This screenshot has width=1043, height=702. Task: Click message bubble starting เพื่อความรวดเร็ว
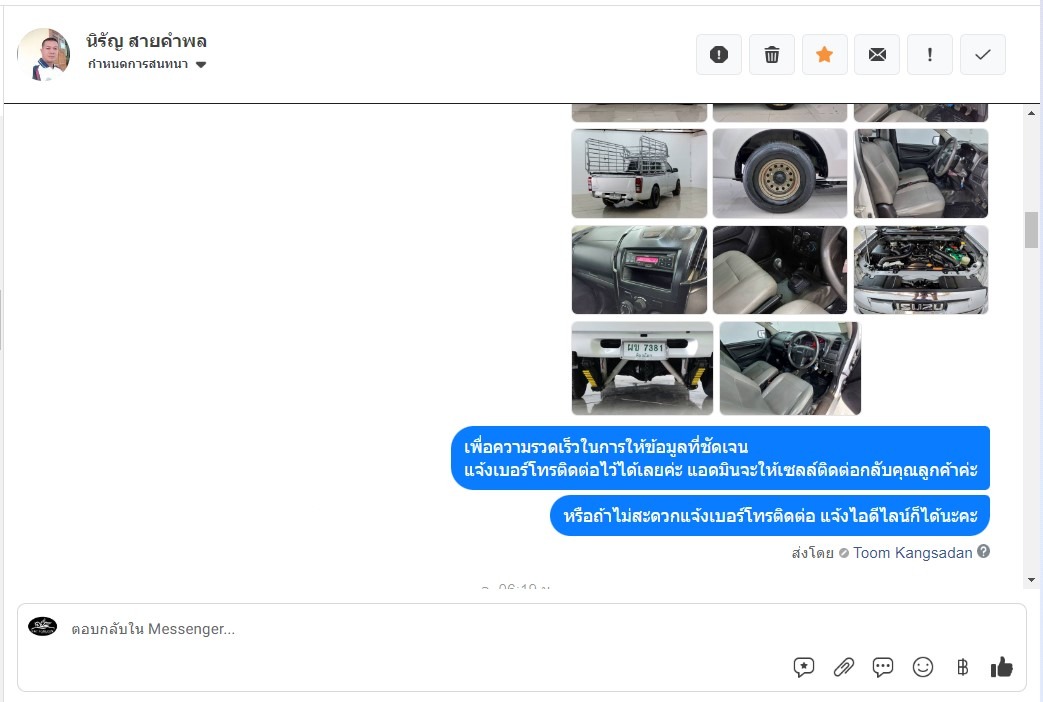click(720, 458)
